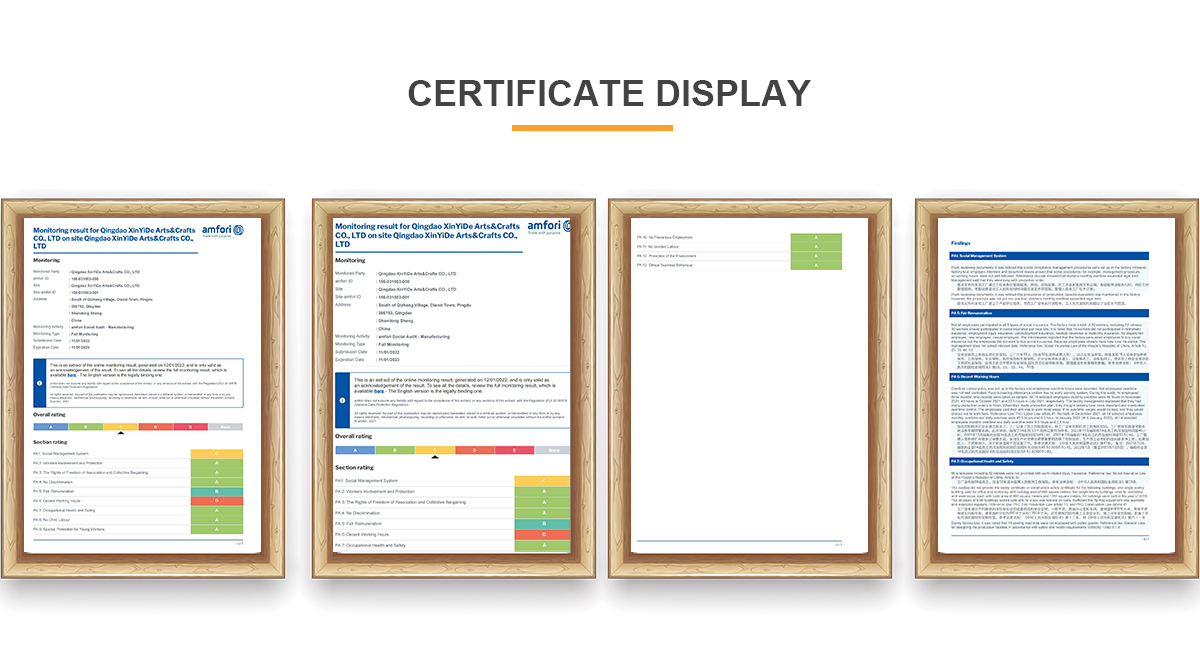Open the first framed amfori certificate
The image size is (1200, 662).
coord(142,388)
